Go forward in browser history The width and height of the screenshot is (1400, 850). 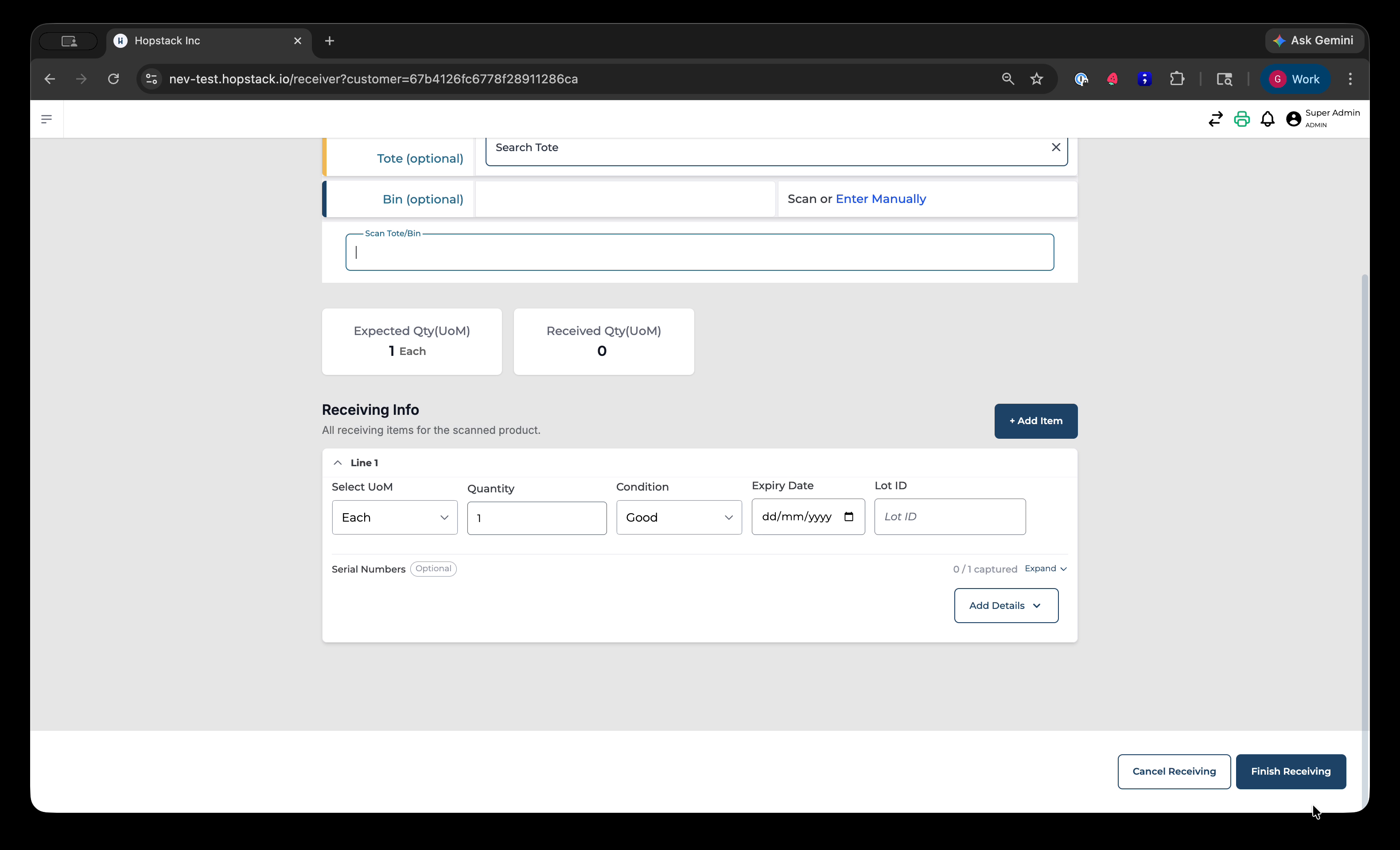coord(81,79)
